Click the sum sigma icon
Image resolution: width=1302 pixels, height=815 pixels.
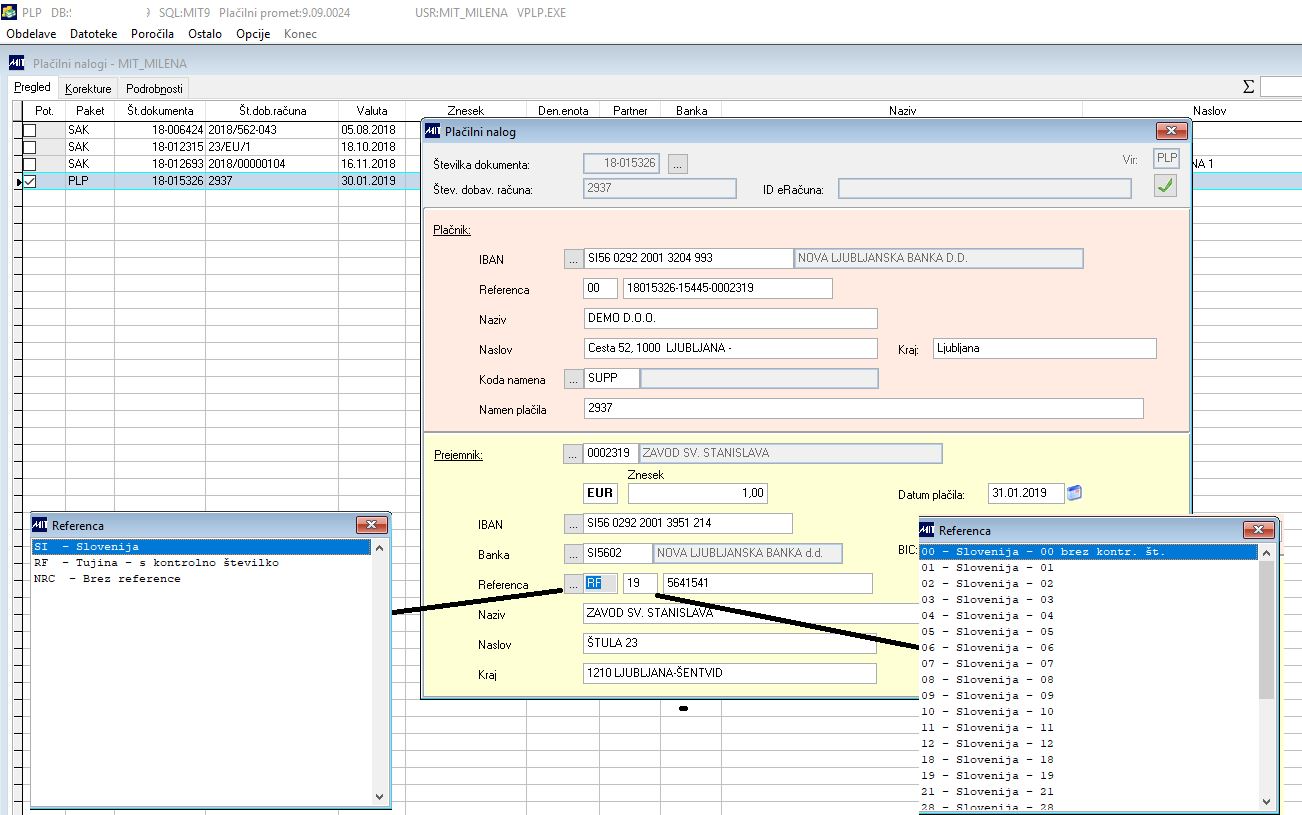pyautogui.click(x=1248, y=87)
